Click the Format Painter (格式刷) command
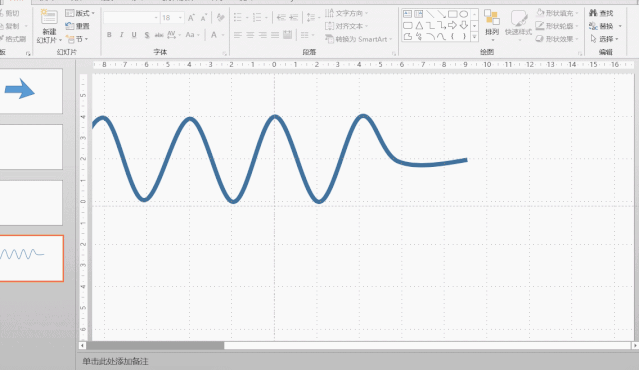Viewport: 639px width, 370px height. click(13, 39)
